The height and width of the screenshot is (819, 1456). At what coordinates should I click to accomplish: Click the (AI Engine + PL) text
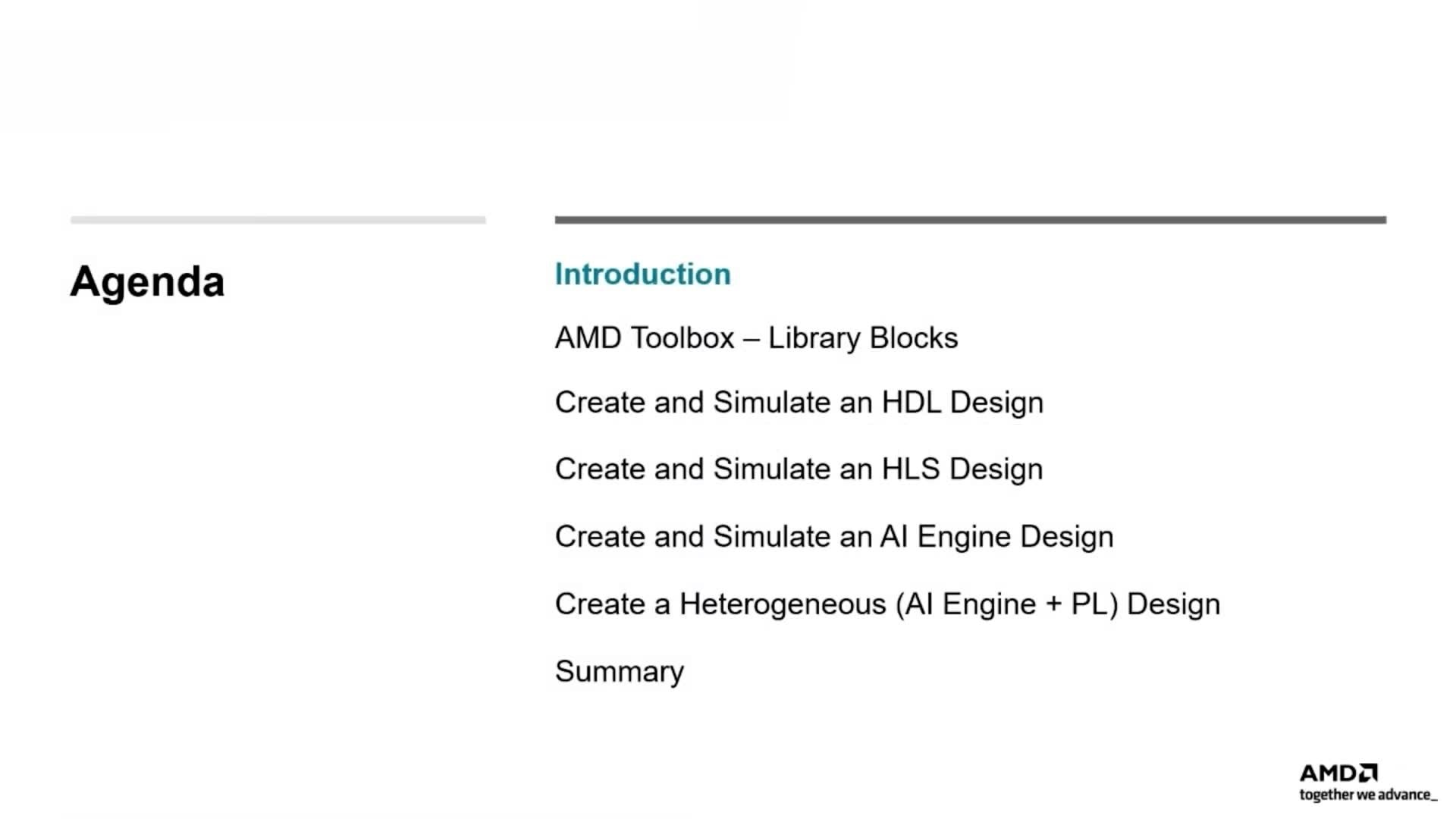click(x=1006, y=604)
